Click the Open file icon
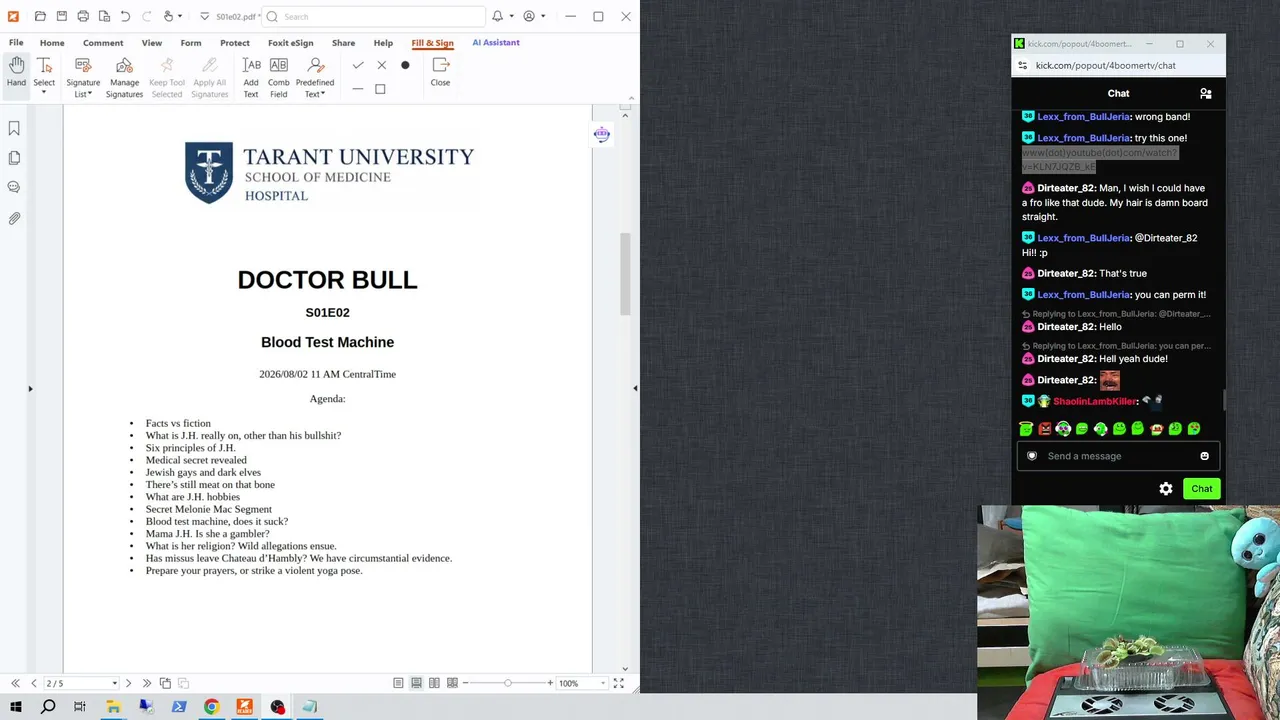 pyautogui.click(x=40, y=16)
